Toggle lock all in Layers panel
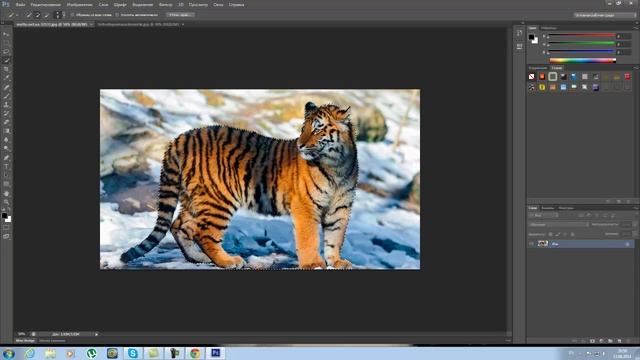The width and height of the screenshot is (640, 360). pos(573,234)
